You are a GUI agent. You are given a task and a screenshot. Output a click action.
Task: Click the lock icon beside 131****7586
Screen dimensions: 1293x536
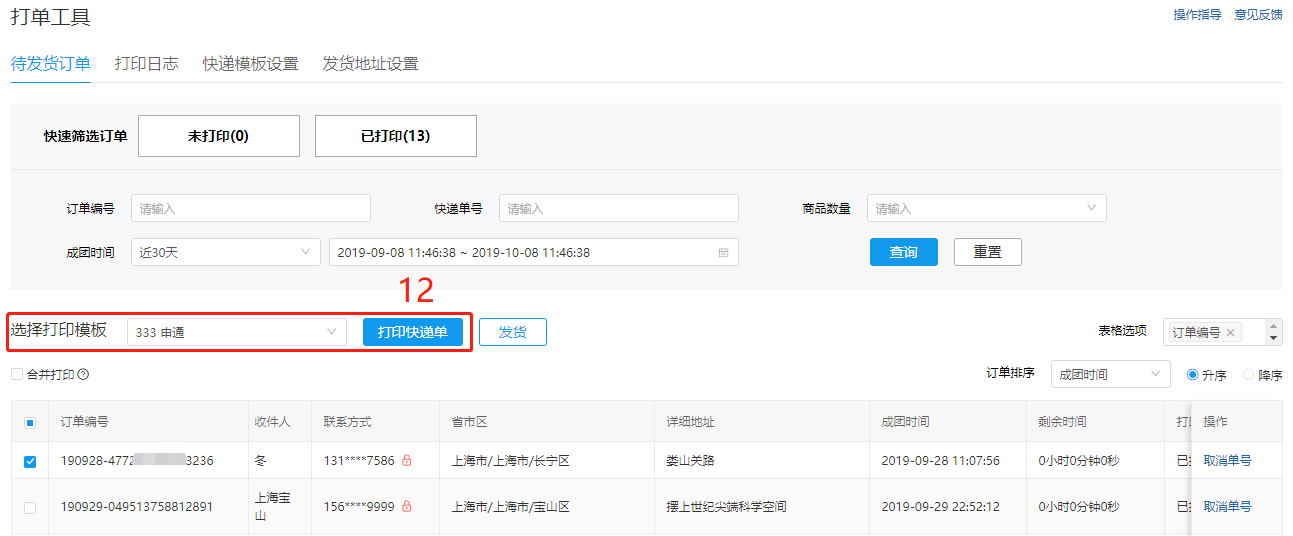(407, 461)
